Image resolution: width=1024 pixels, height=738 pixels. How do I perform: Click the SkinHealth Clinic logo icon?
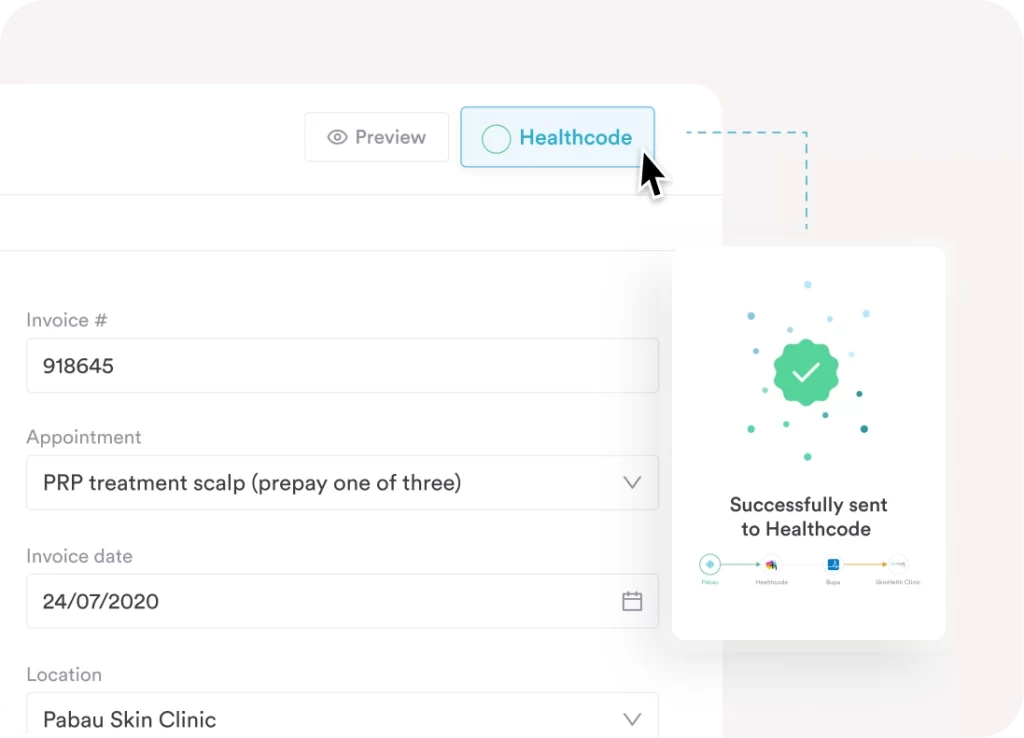tap(897, 564)
